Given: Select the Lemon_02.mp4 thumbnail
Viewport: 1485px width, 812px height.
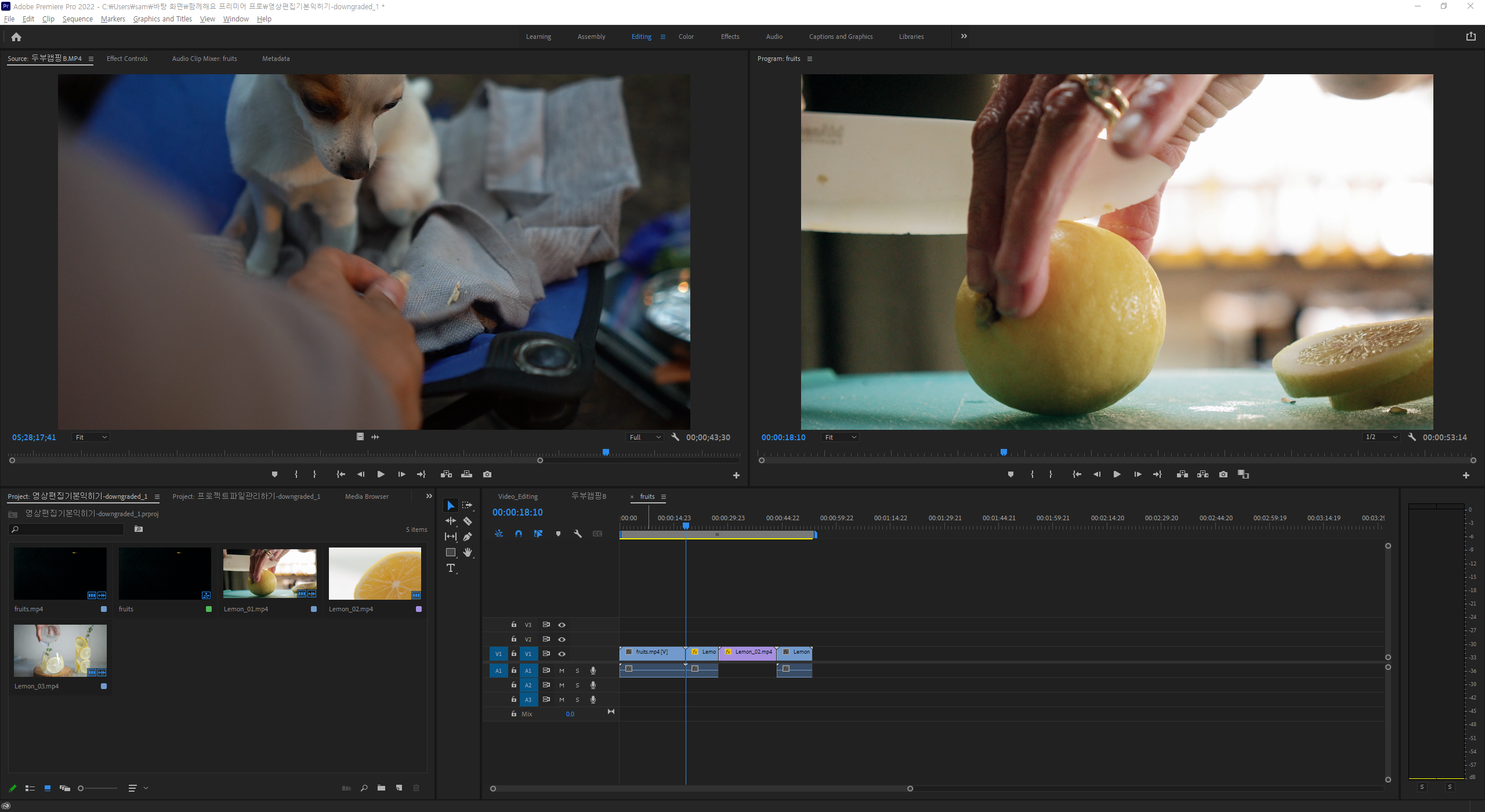Looking at the screenshot, I should coord(375,574).
